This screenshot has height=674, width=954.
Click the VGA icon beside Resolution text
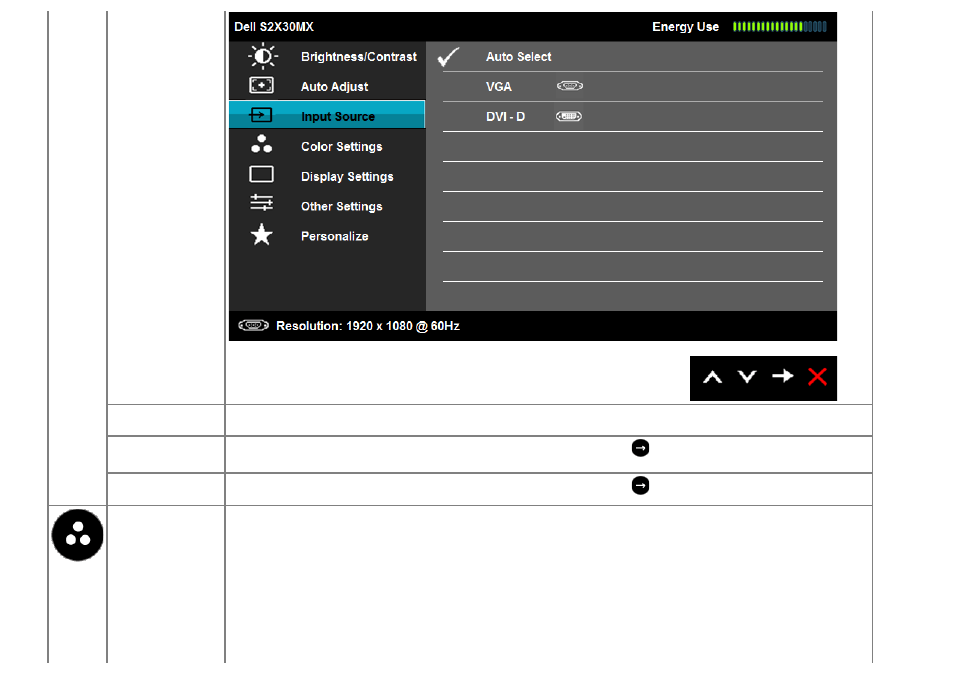(254, 325)
